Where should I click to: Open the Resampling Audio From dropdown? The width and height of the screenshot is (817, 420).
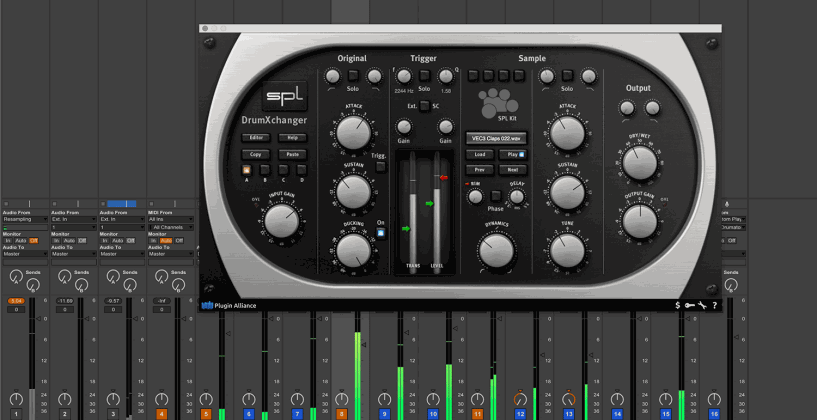point(24,219)
